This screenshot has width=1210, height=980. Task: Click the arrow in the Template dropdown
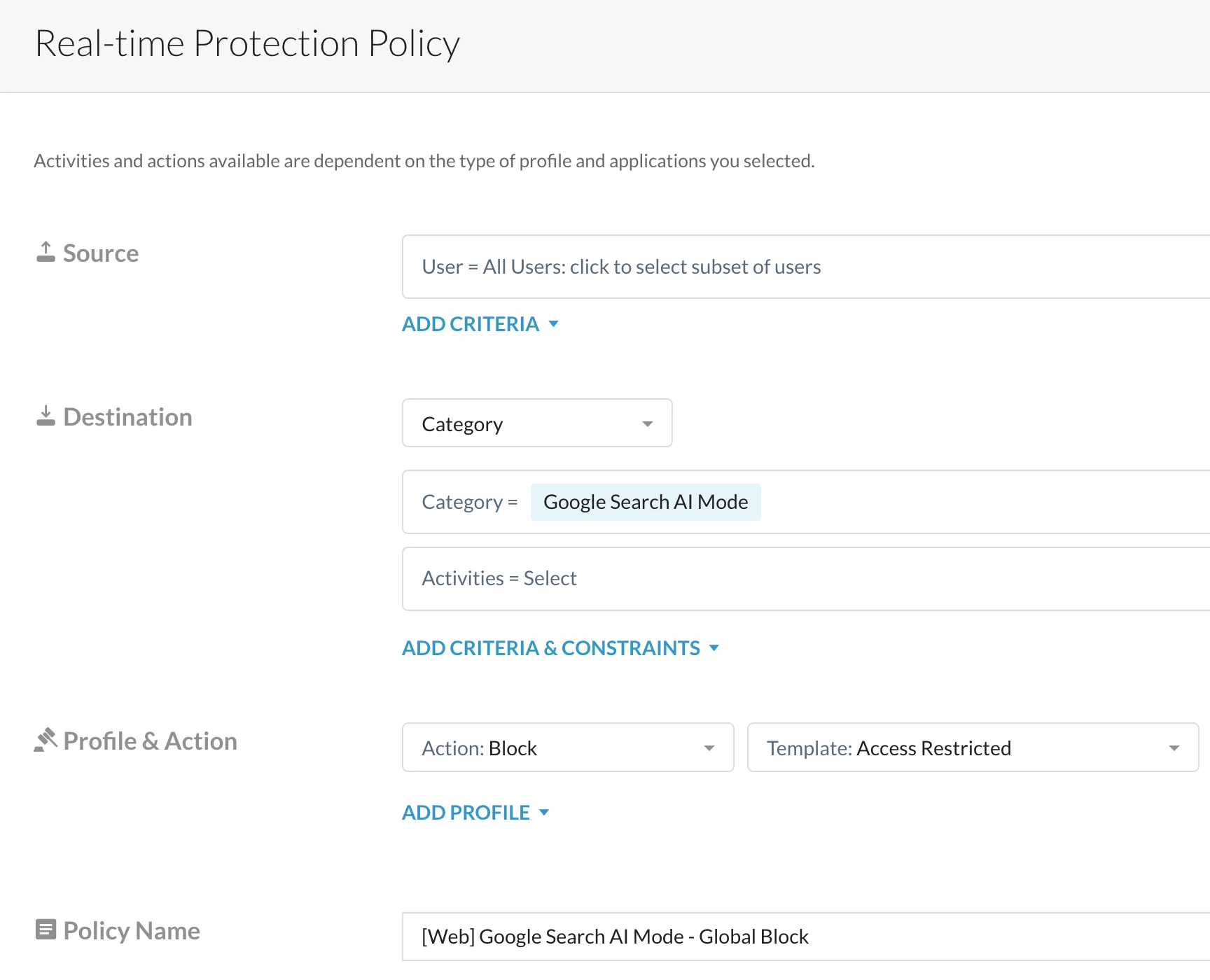[x=1174, y=748]
